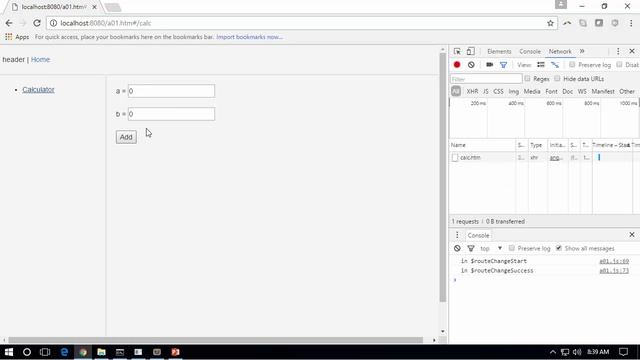
Task: Filter network requests by Manifest
Action: [x=603, y=91]
